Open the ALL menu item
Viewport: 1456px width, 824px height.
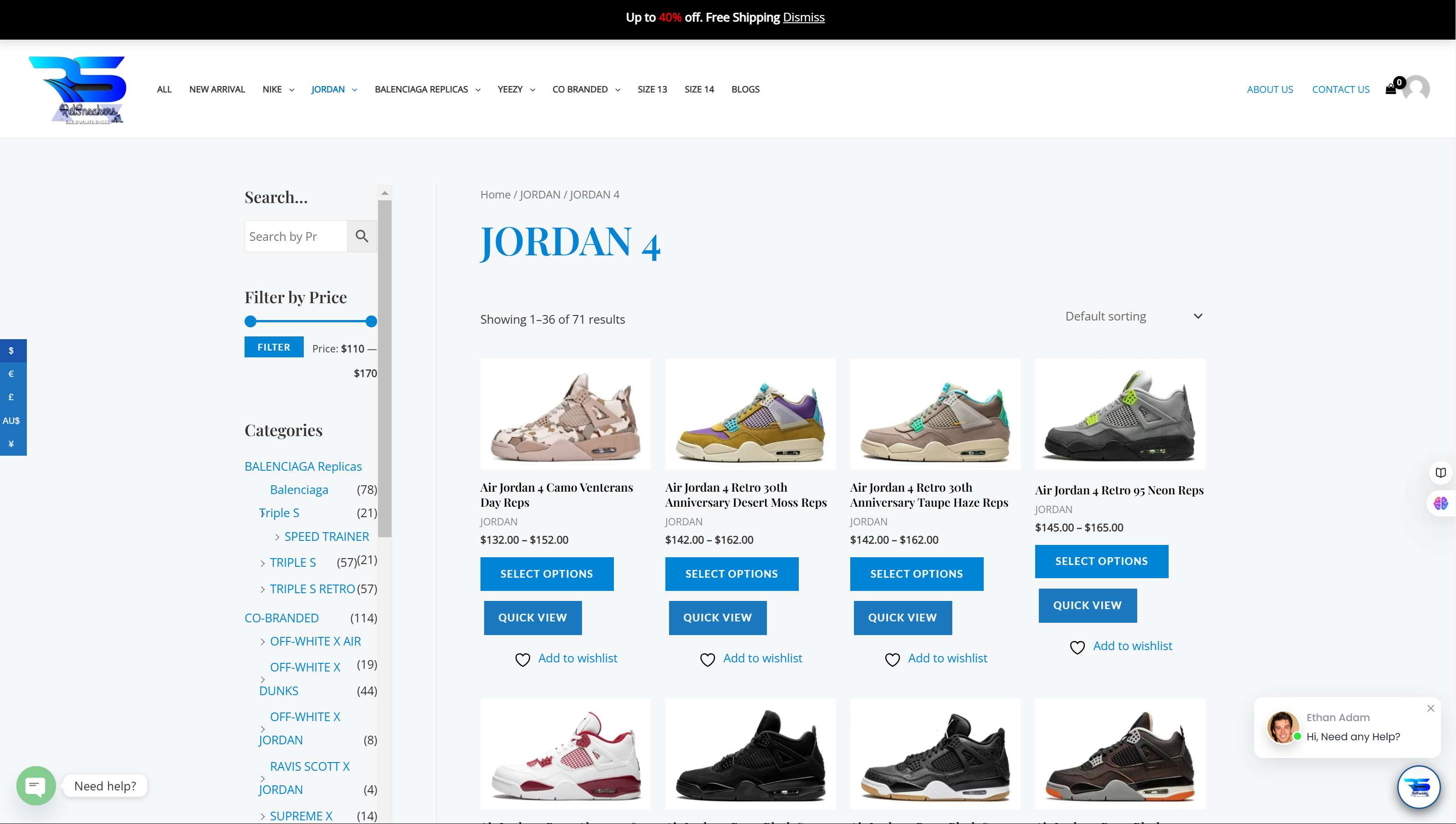(164, 89)
